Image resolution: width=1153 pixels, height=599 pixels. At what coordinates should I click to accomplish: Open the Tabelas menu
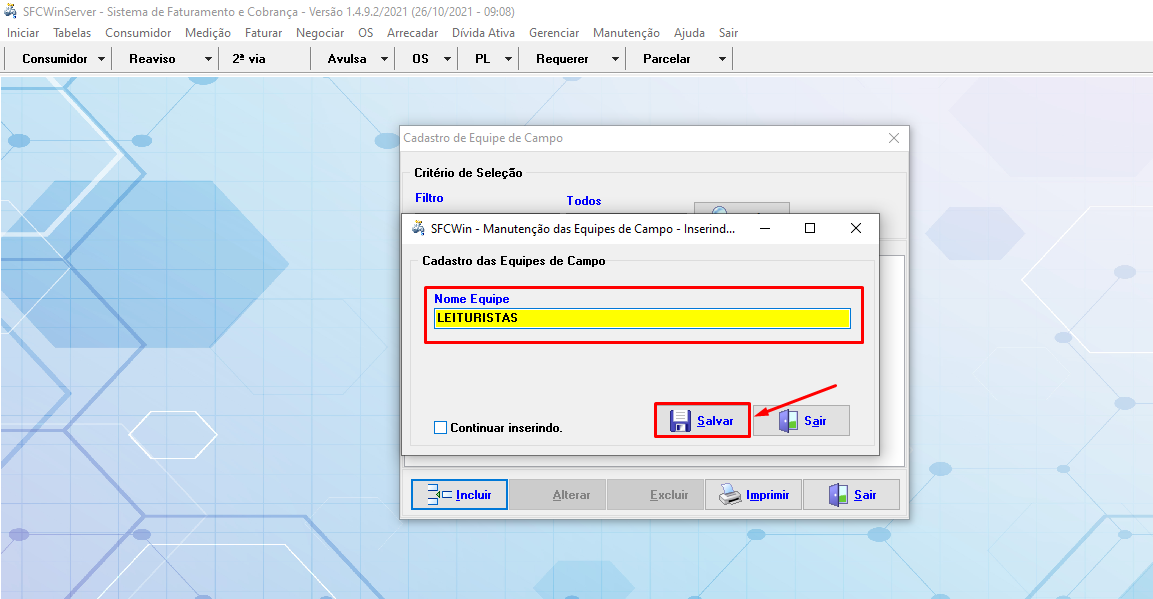pyautogui.click(x=72, y=33)
